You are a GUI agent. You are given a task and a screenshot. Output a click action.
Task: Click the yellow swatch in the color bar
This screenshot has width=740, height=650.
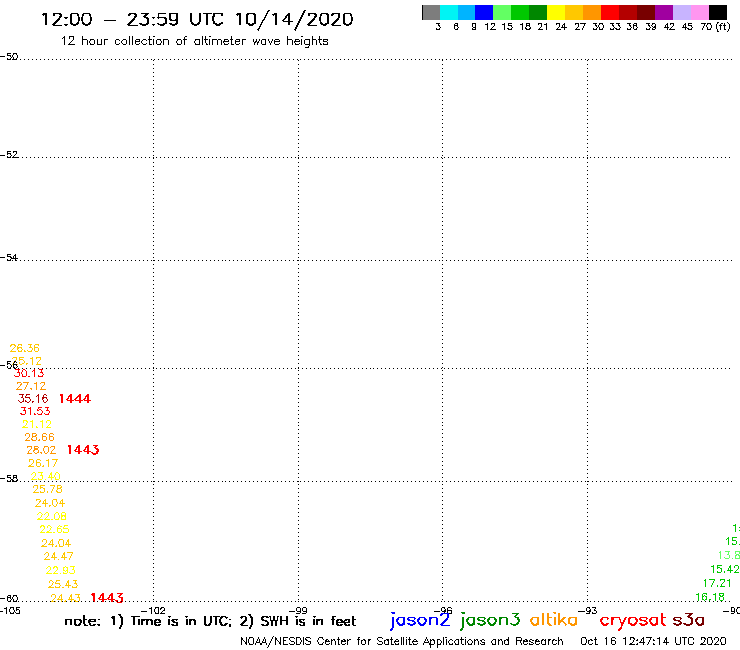pyautogui.click(x=556, y=12)
